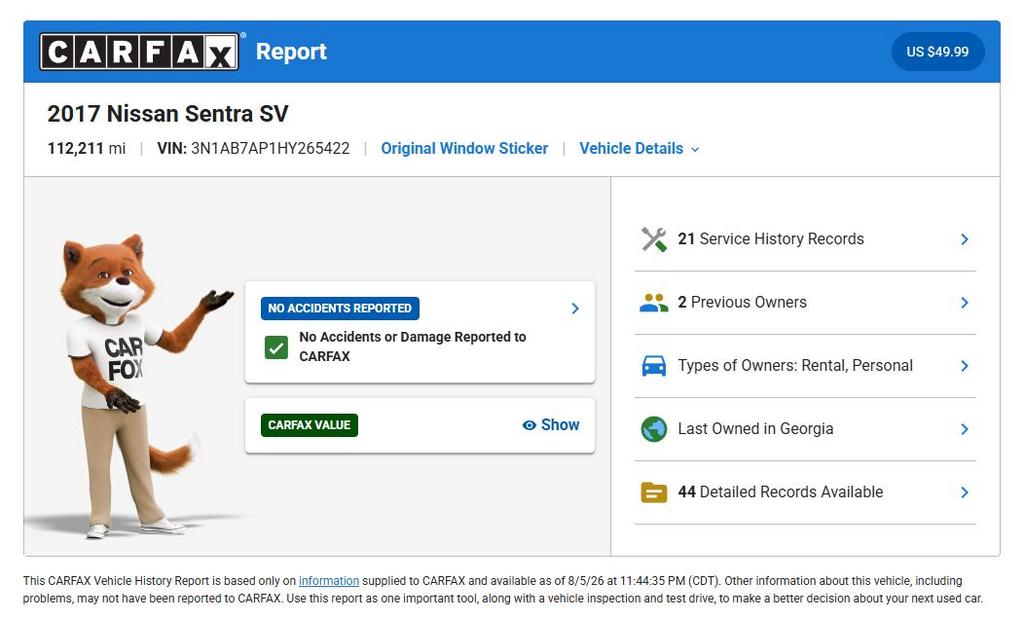The width and height of the screenshot is (1024, 619).
Task: Follow the 'information' link in disclaimer
Action: 328,580
